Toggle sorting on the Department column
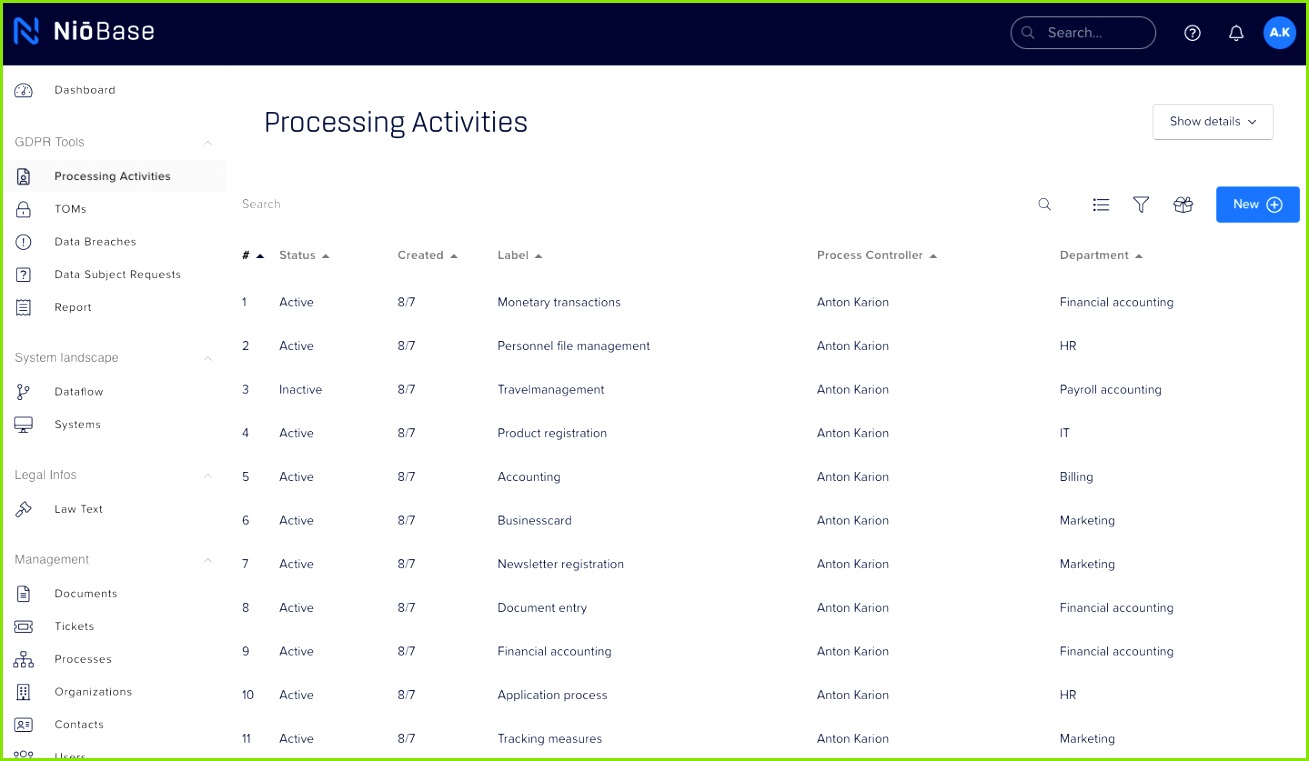The height and width of the screenshot is (761, 1309). 1100,255
